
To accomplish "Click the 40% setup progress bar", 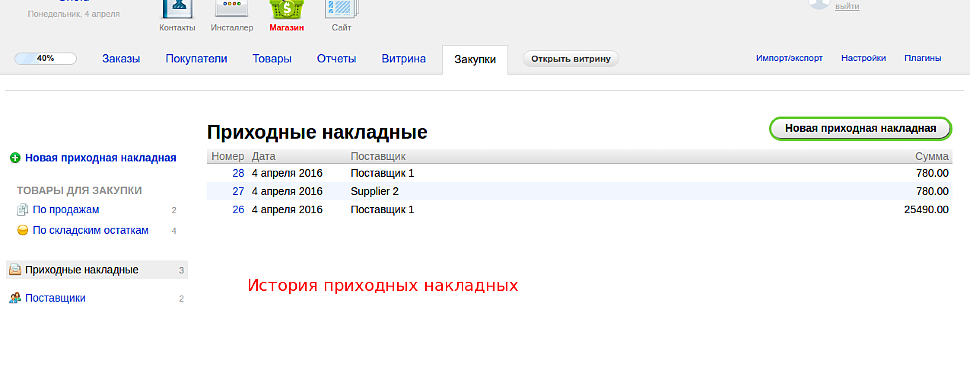I will [x=45, y=58].
